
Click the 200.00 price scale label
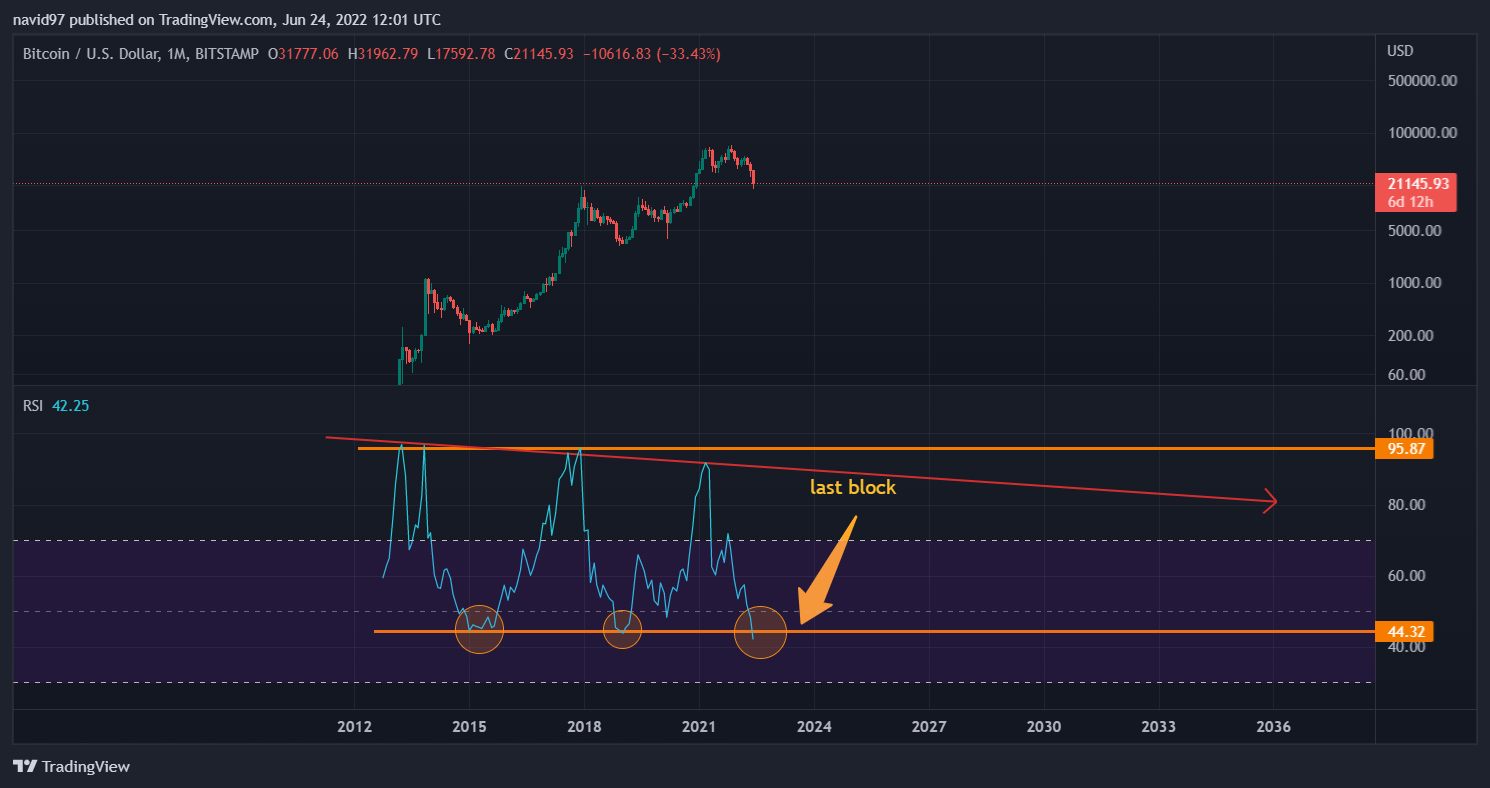[x=1410, y=336]
